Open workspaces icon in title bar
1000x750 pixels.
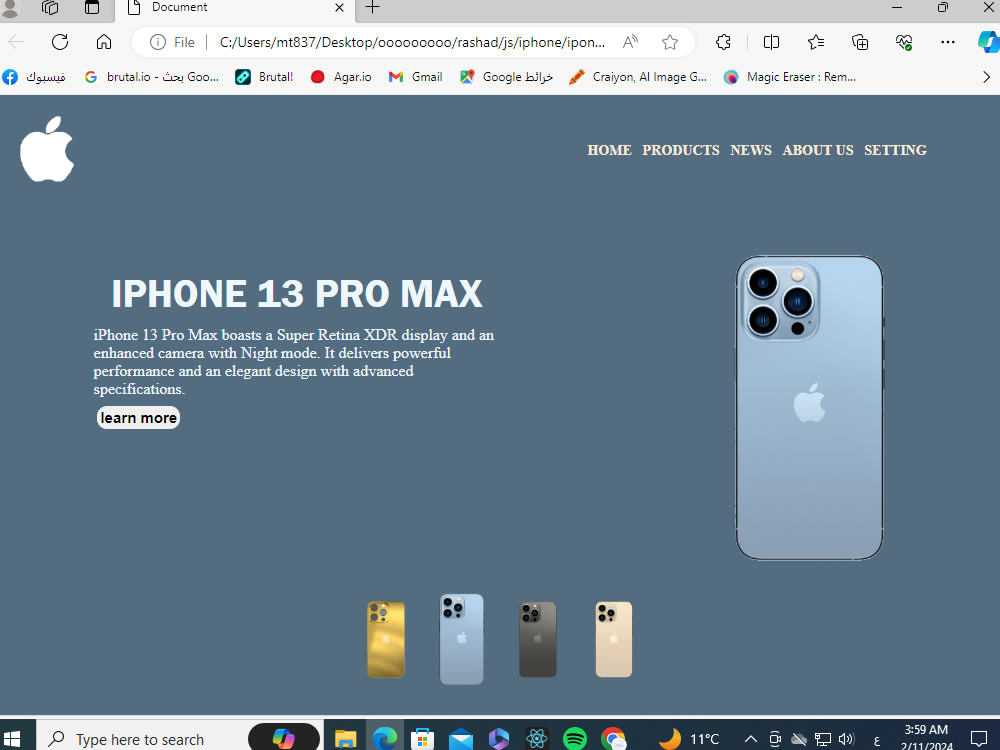click(50, 8)
